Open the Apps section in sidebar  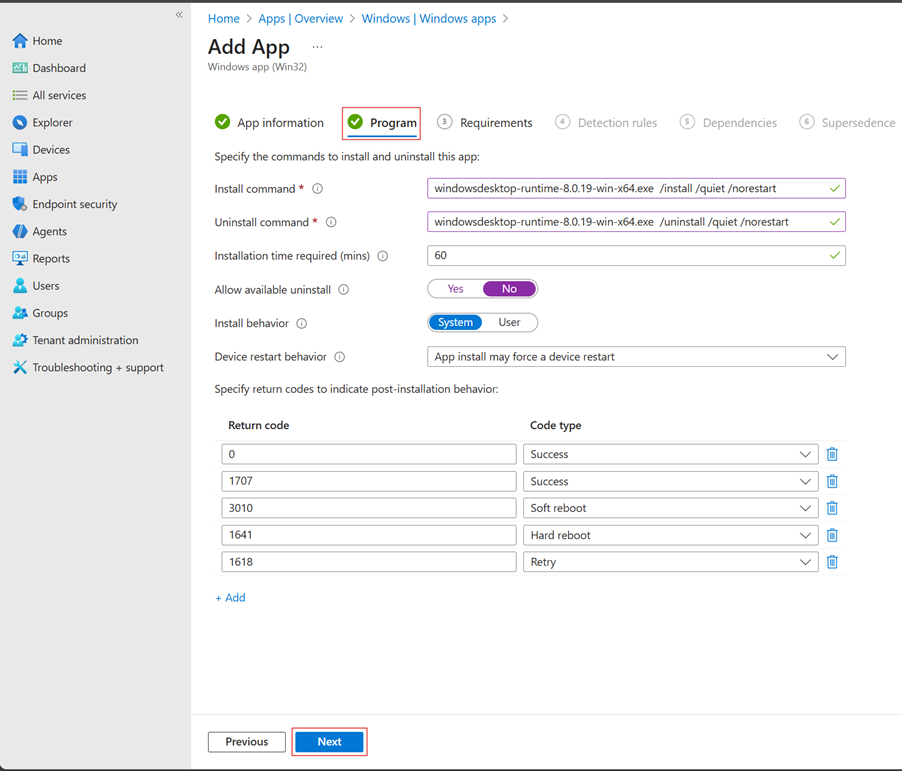tap(42, 176)
